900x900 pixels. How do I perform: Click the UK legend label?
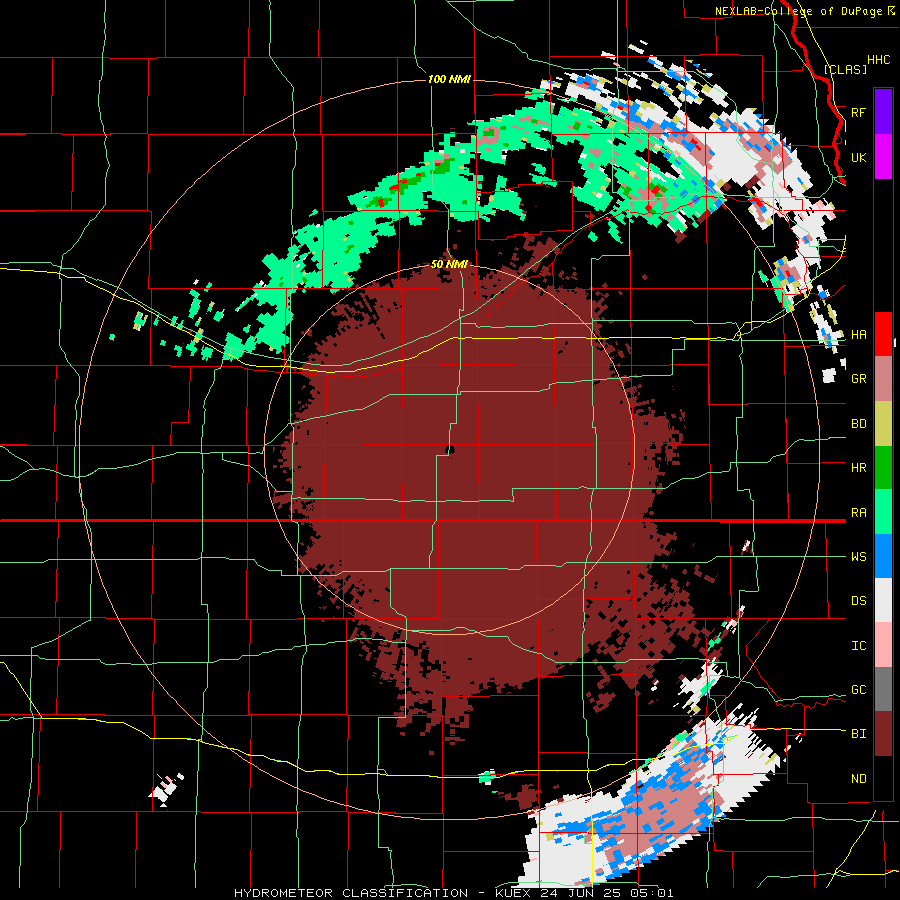coord(858,157)
